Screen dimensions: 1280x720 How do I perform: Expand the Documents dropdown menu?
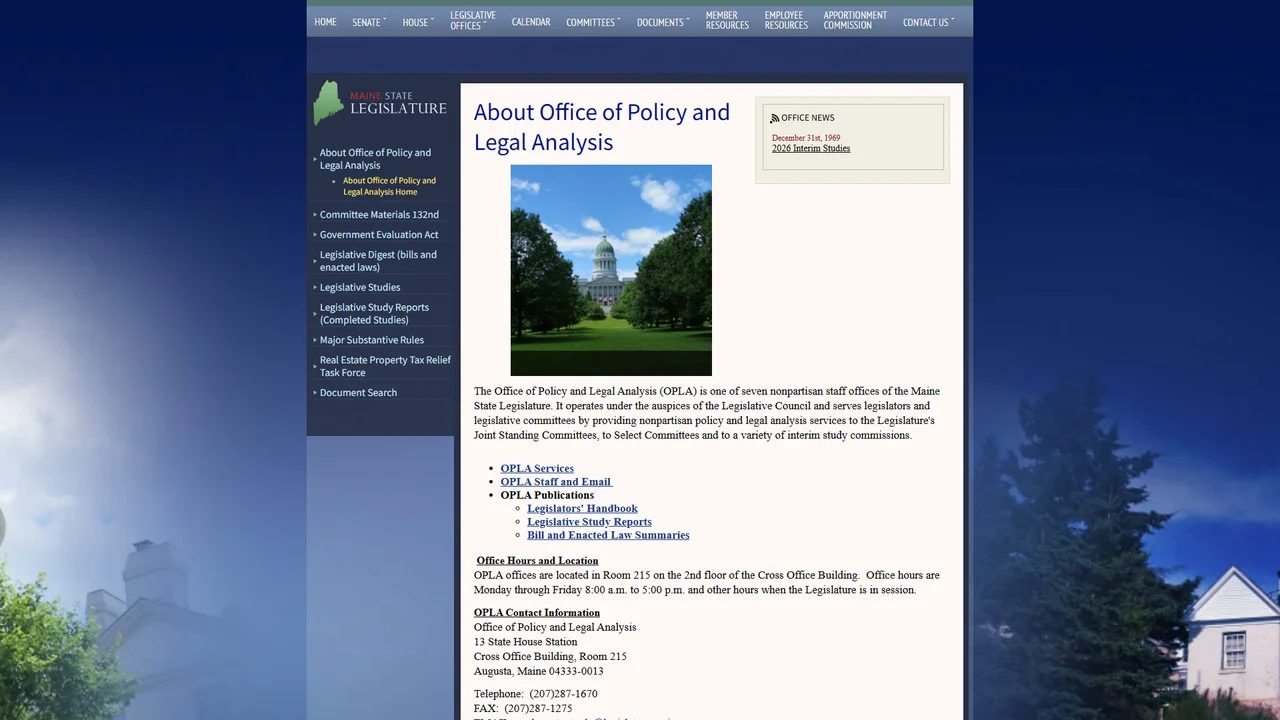pyautogui.click(x=663, y=22)
